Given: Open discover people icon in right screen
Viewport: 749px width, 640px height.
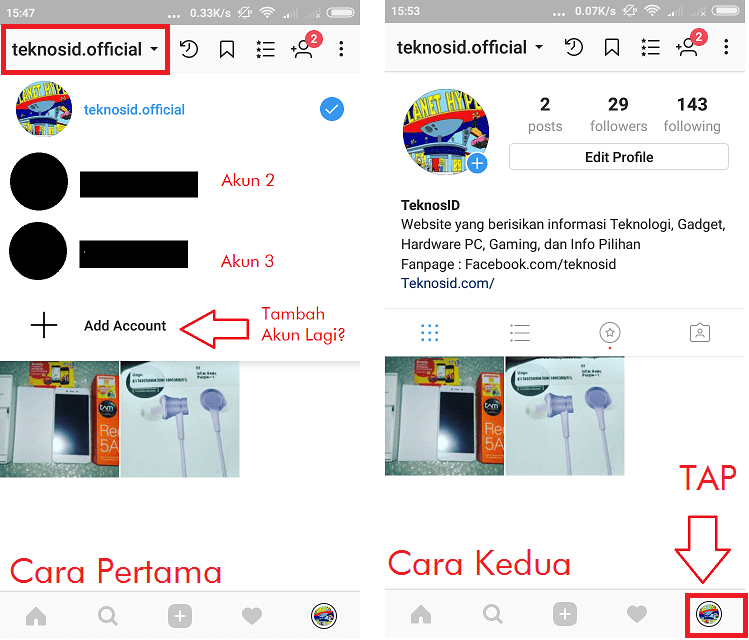Looking at the screenshot, I should (691, 43).
